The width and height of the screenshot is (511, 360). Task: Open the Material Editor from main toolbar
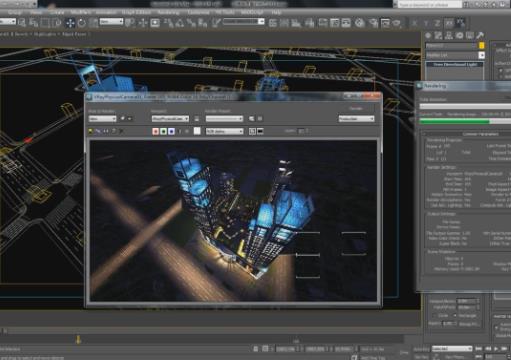coord(359,23)
